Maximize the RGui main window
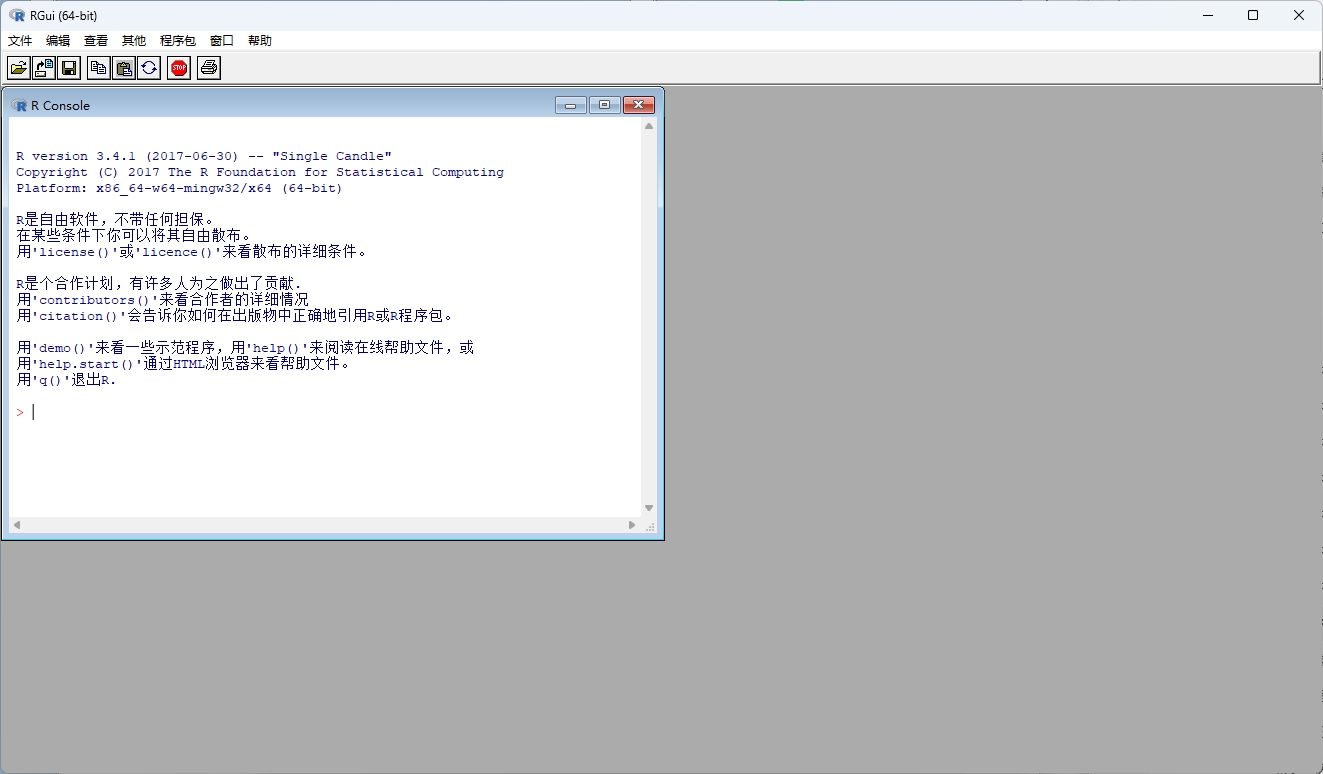 coord(1253,15)
